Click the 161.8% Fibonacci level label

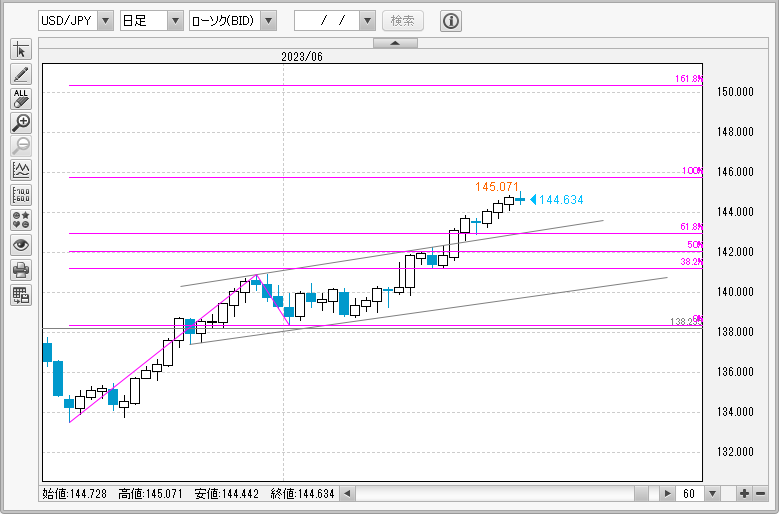coord(689,78)
